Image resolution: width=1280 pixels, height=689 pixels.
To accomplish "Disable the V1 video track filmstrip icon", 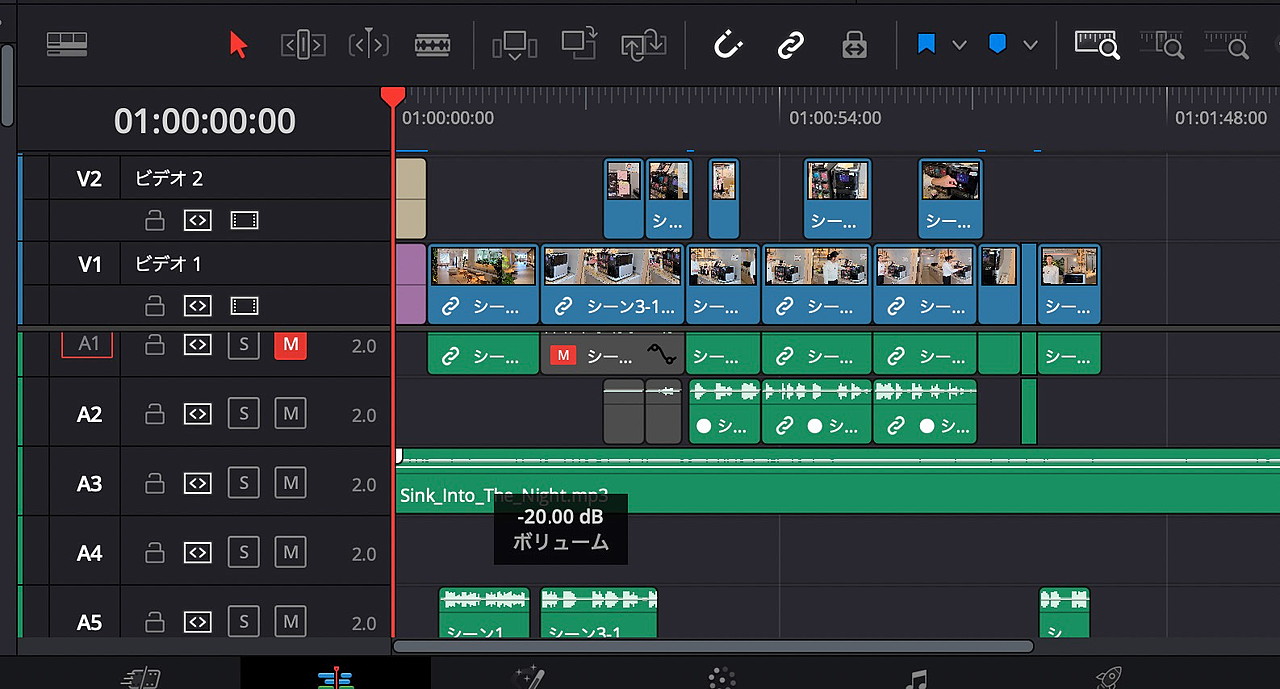I will 244,305.
